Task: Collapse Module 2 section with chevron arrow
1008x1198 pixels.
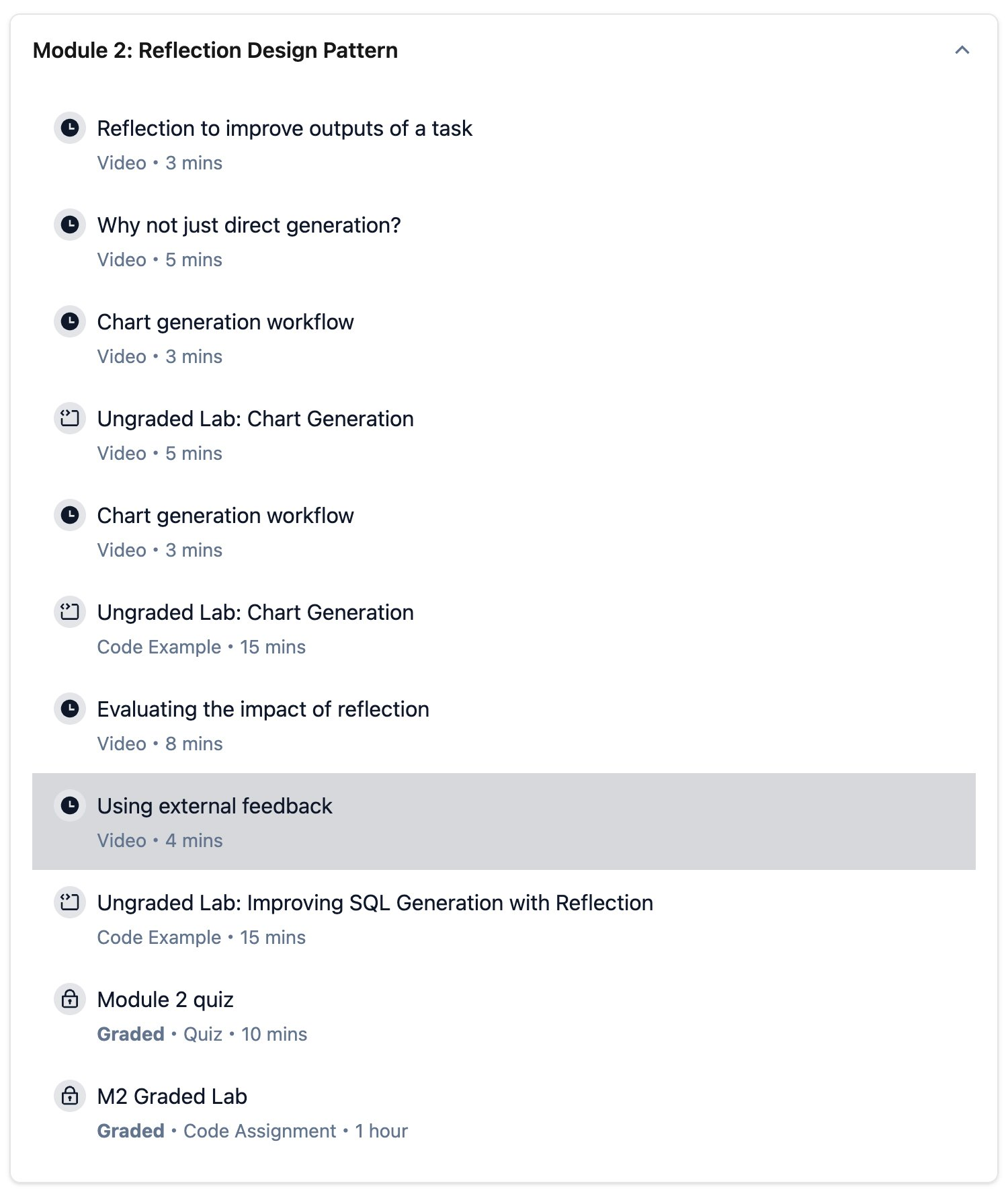Action: (x=962, y=50)
